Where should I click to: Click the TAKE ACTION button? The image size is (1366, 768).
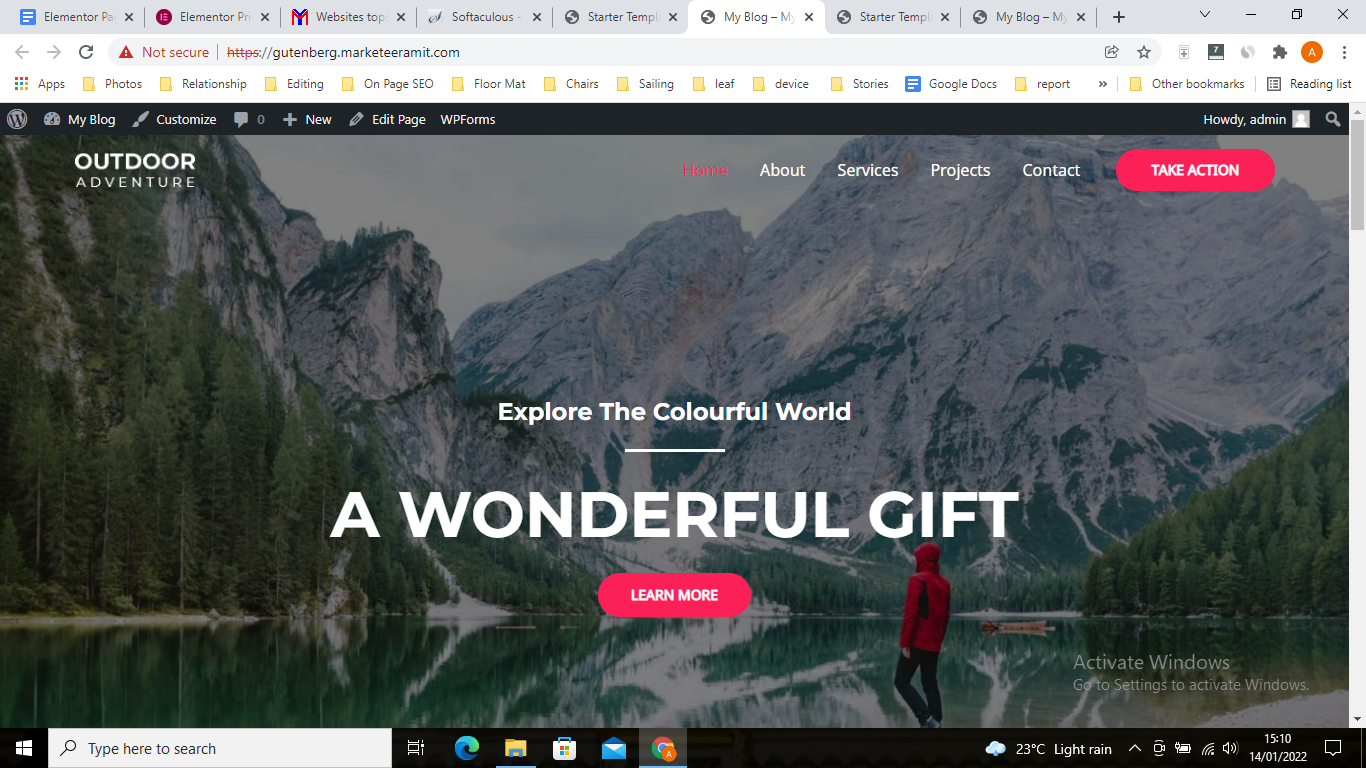[x=1195, y=170]
